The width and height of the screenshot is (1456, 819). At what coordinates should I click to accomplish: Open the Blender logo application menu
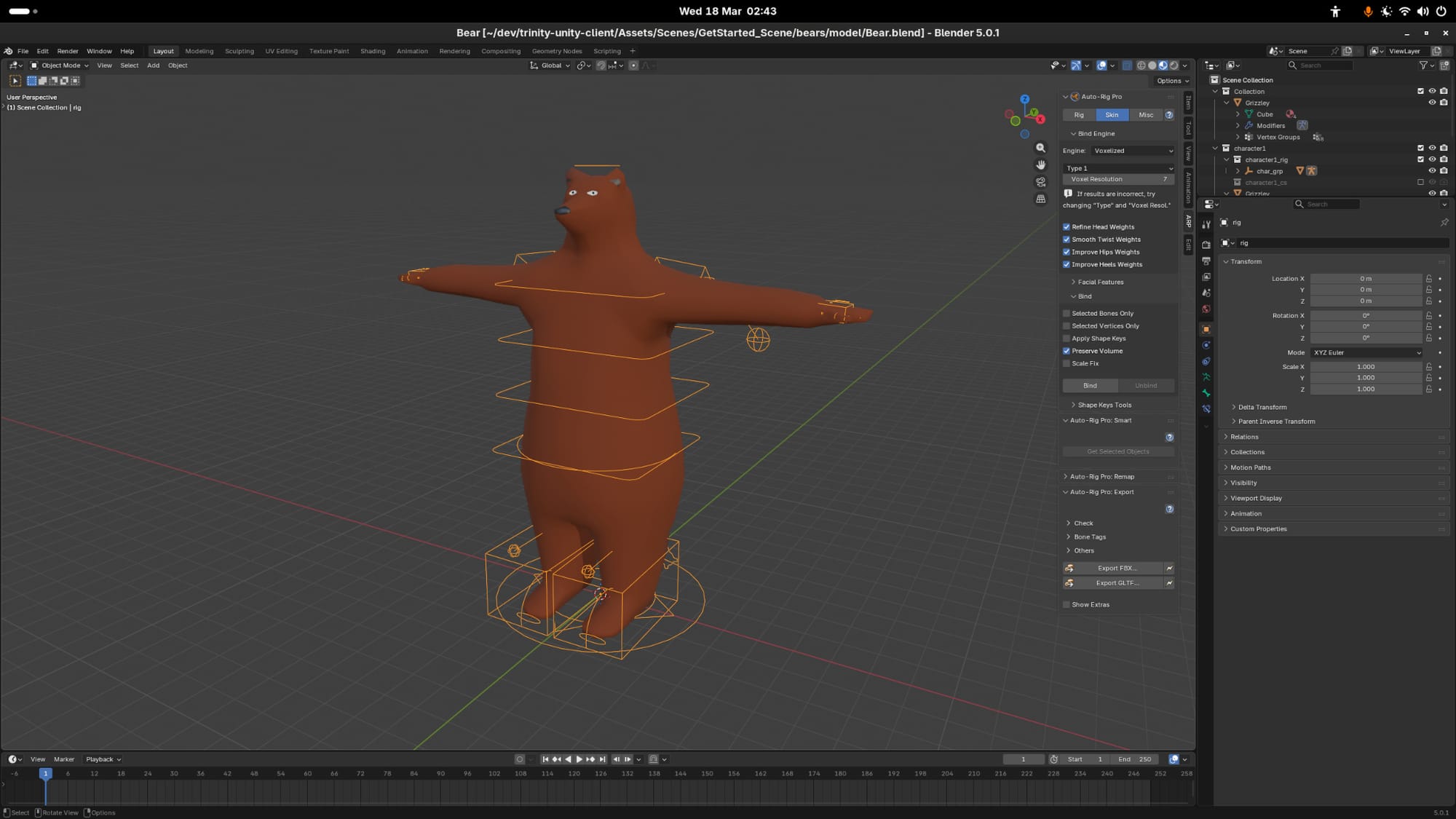8,51
